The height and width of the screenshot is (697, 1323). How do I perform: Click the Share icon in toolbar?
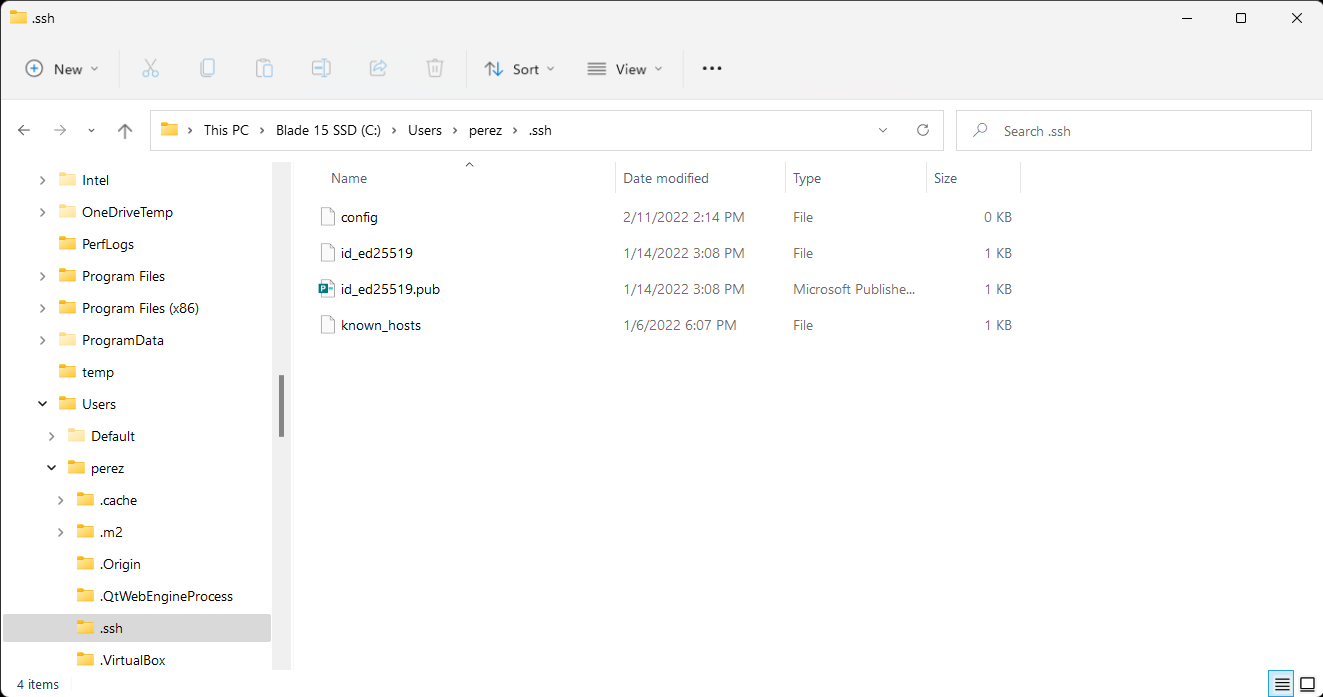pos(378,69)
